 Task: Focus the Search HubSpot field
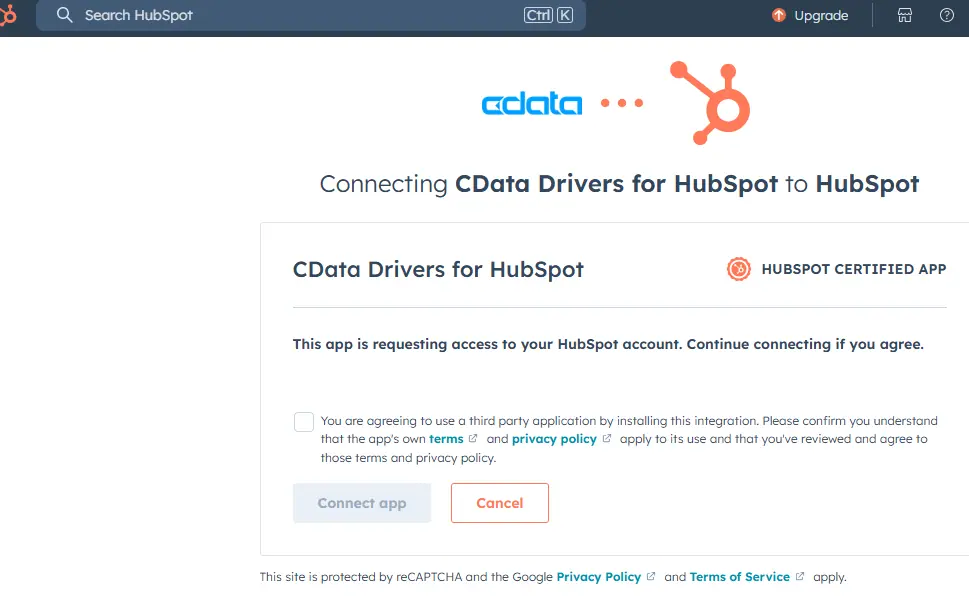(x=300, y=15)
